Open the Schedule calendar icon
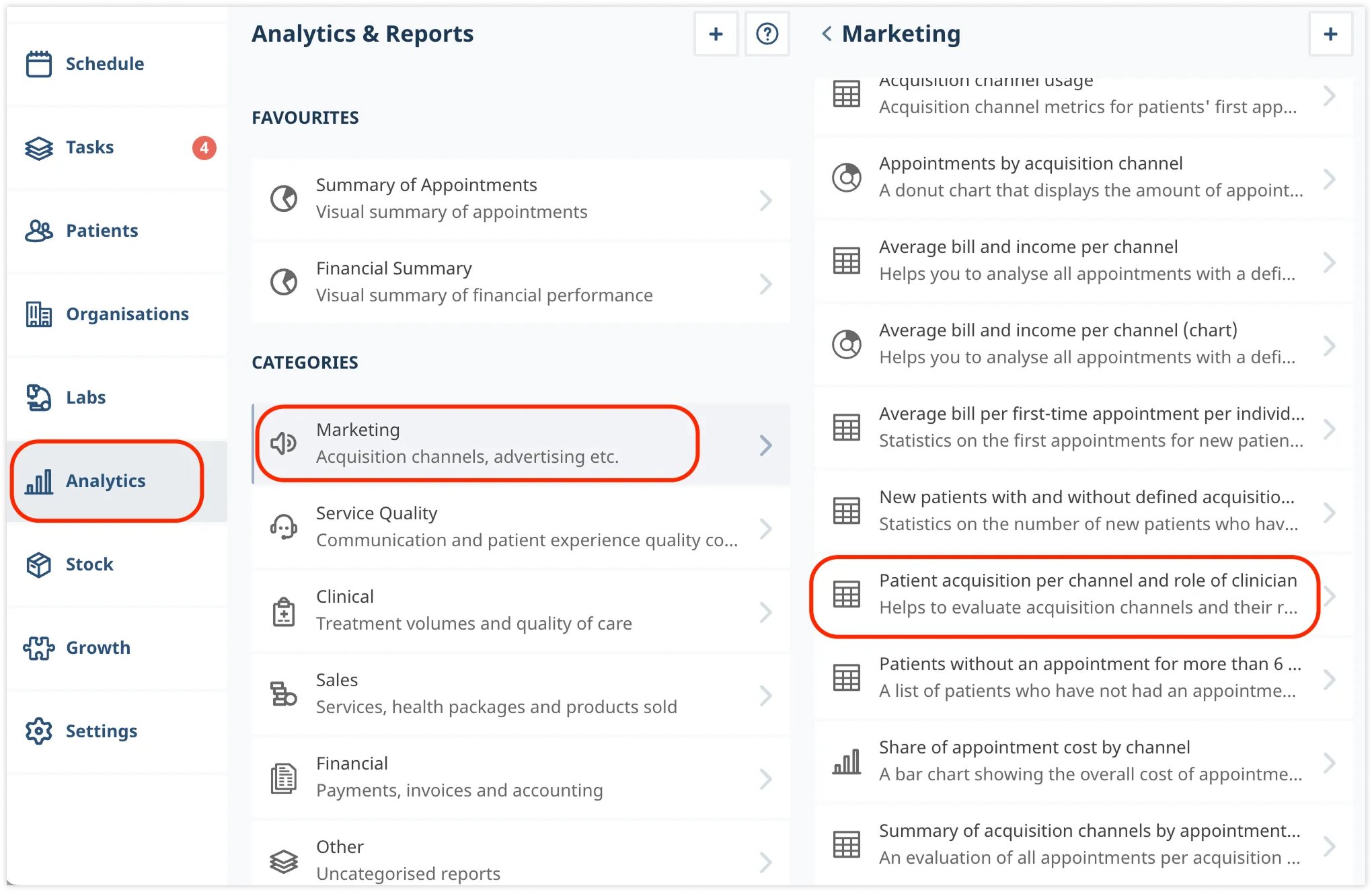1372x892 pixels. click(38, 63)
